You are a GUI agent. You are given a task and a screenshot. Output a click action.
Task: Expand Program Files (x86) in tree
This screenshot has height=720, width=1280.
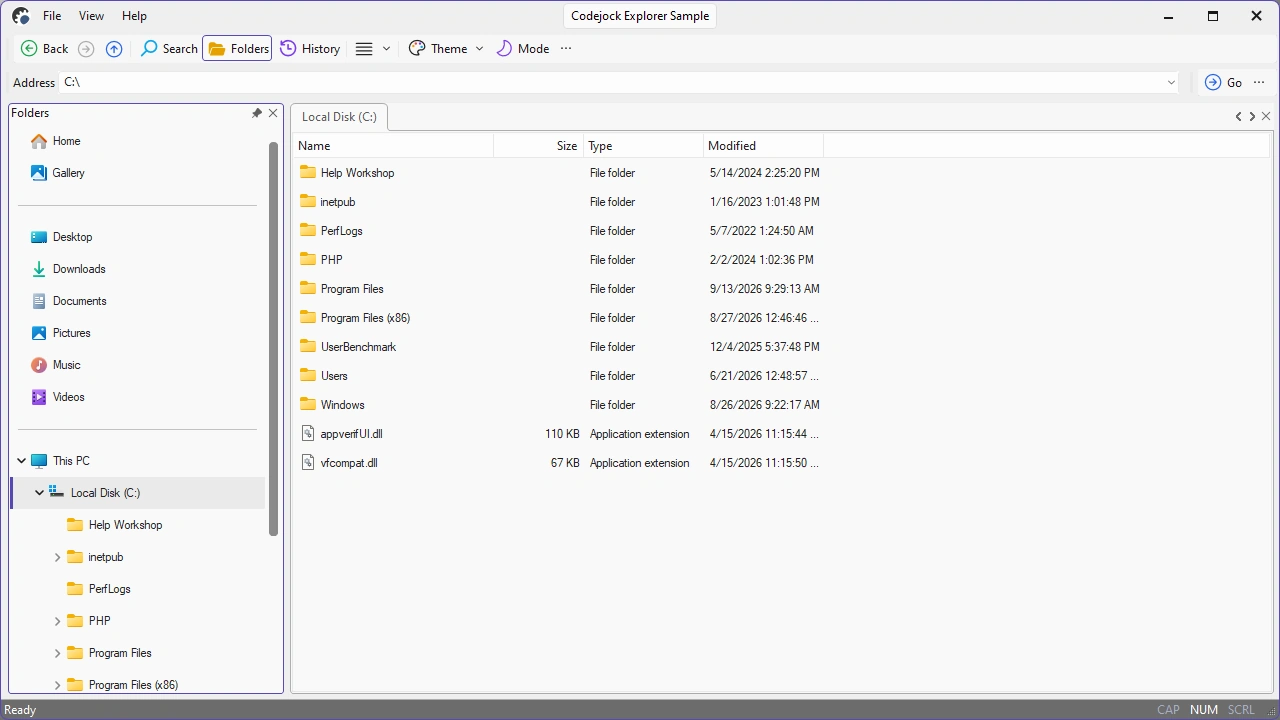57,685
